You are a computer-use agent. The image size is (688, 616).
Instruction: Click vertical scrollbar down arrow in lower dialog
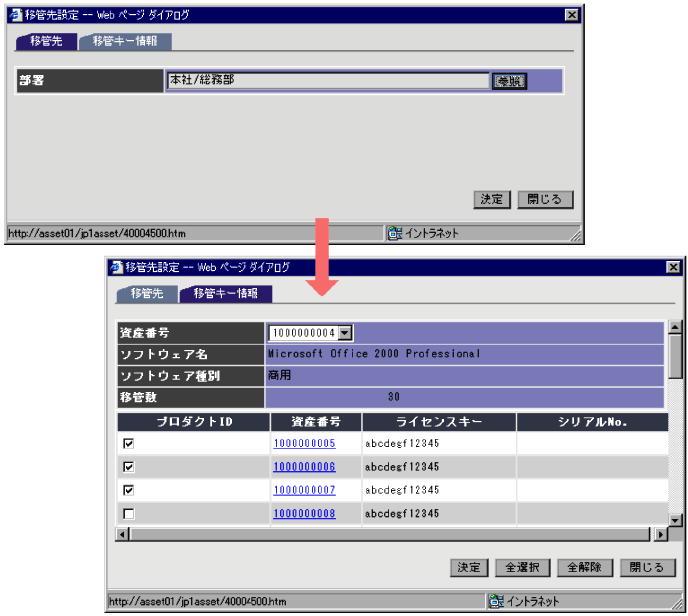tap(675, 520)
